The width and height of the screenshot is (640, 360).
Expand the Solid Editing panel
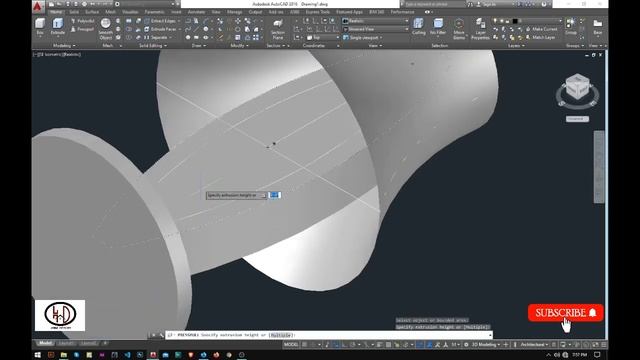[153, 46]
